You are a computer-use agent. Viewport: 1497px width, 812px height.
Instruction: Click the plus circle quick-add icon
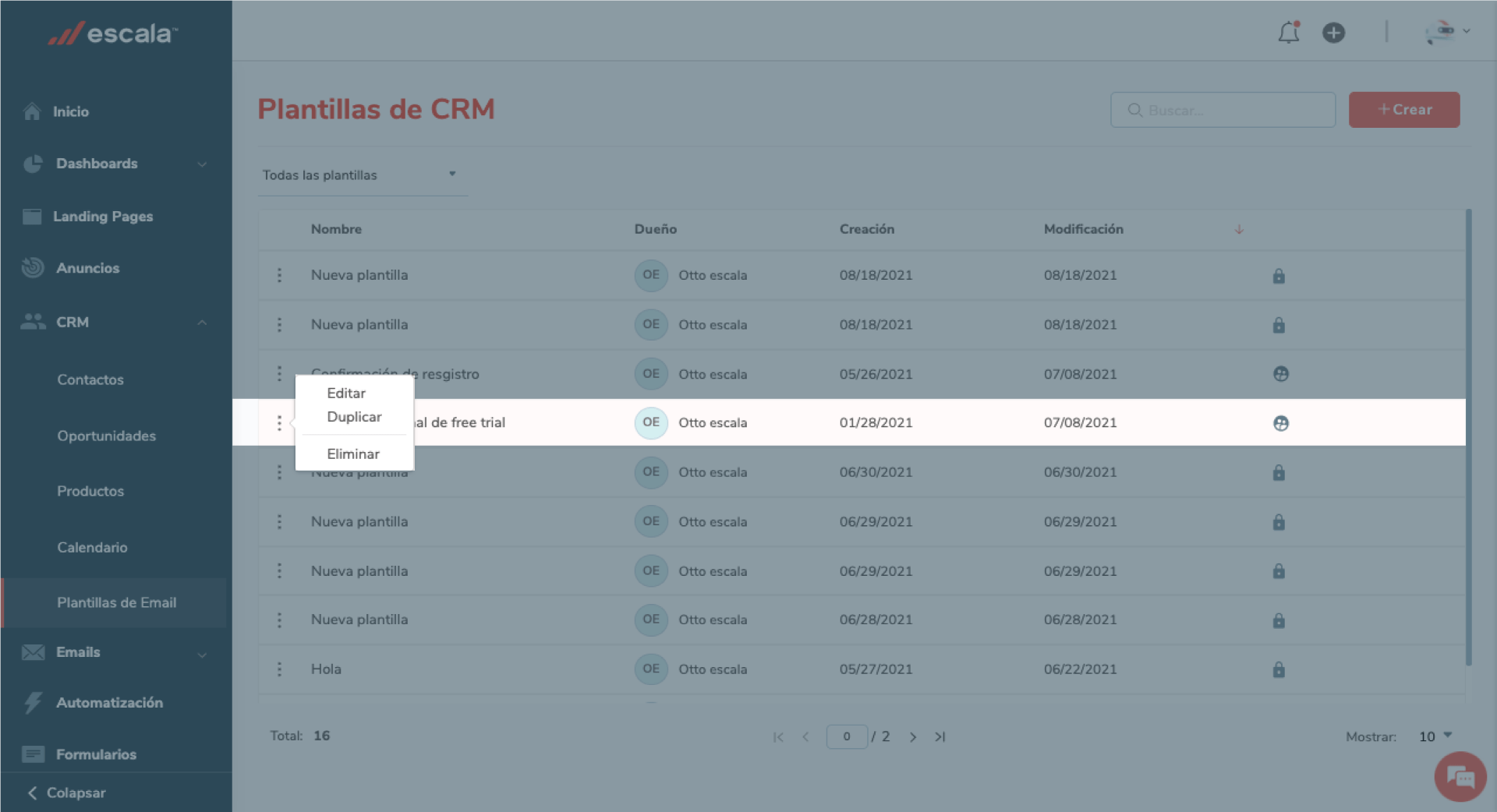[1333, 33]
